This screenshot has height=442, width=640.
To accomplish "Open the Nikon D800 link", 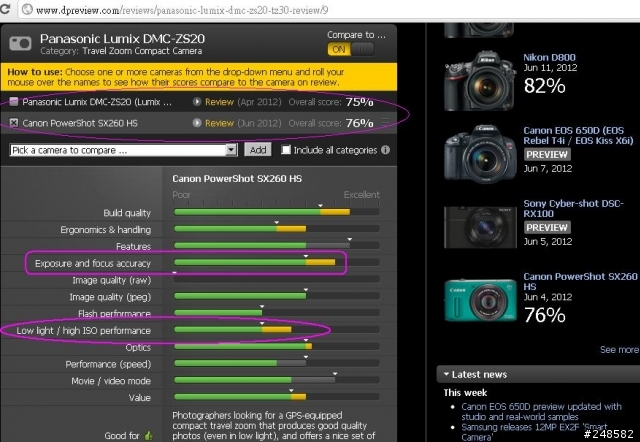I will click(x=549, y=58).
